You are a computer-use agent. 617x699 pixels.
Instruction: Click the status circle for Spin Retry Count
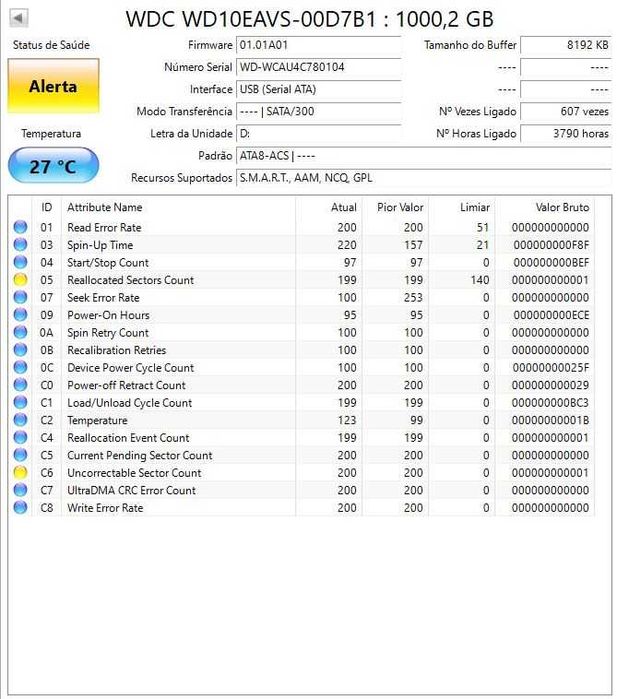(20, 332)
